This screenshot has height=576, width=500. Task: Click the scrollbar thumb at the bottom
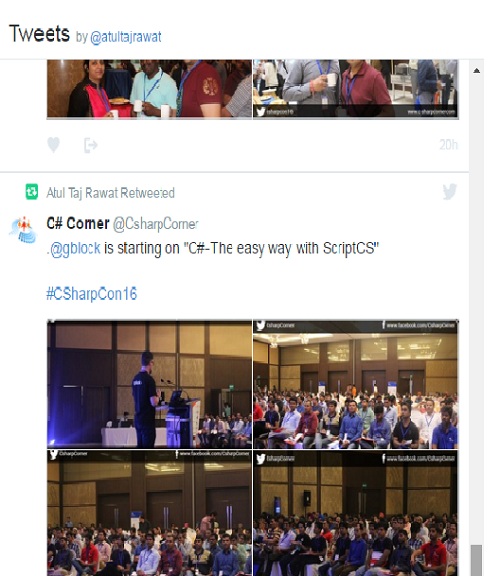476,560
